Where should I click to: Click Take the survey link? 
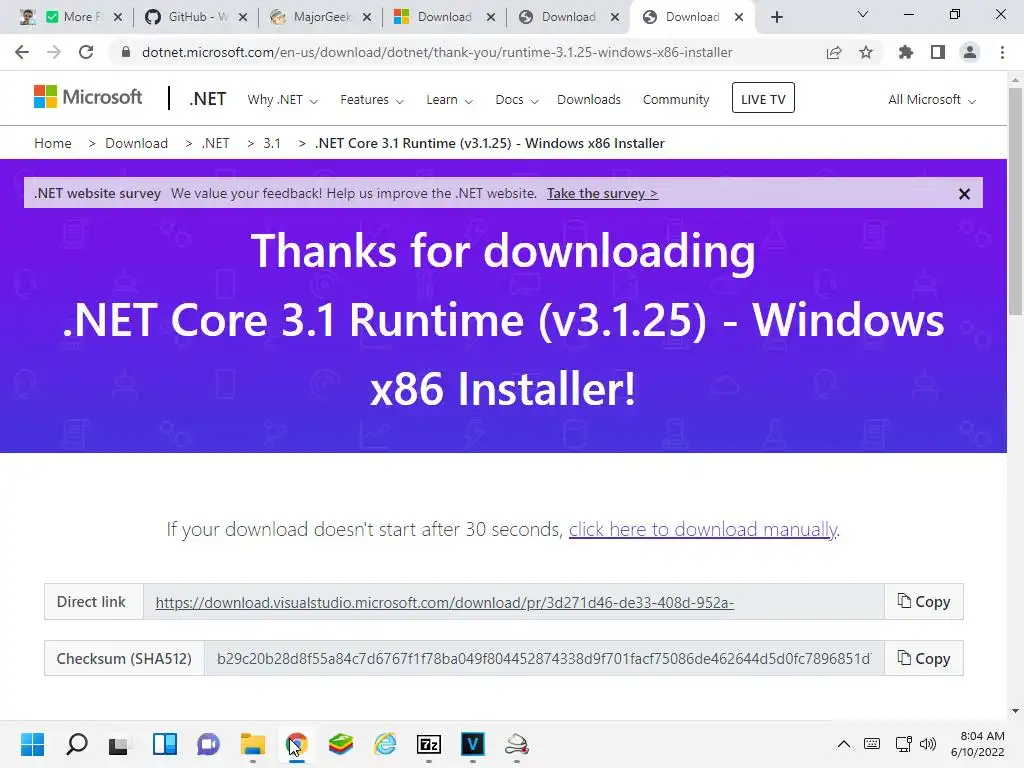pyautogui.click(x=602, y=193)
